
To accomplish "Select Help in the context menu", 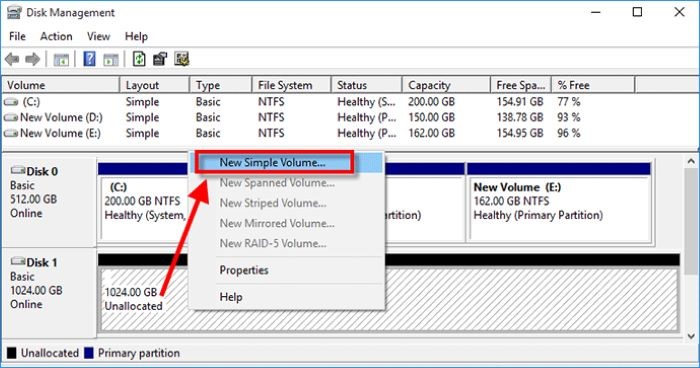I will tap(231, 297).
